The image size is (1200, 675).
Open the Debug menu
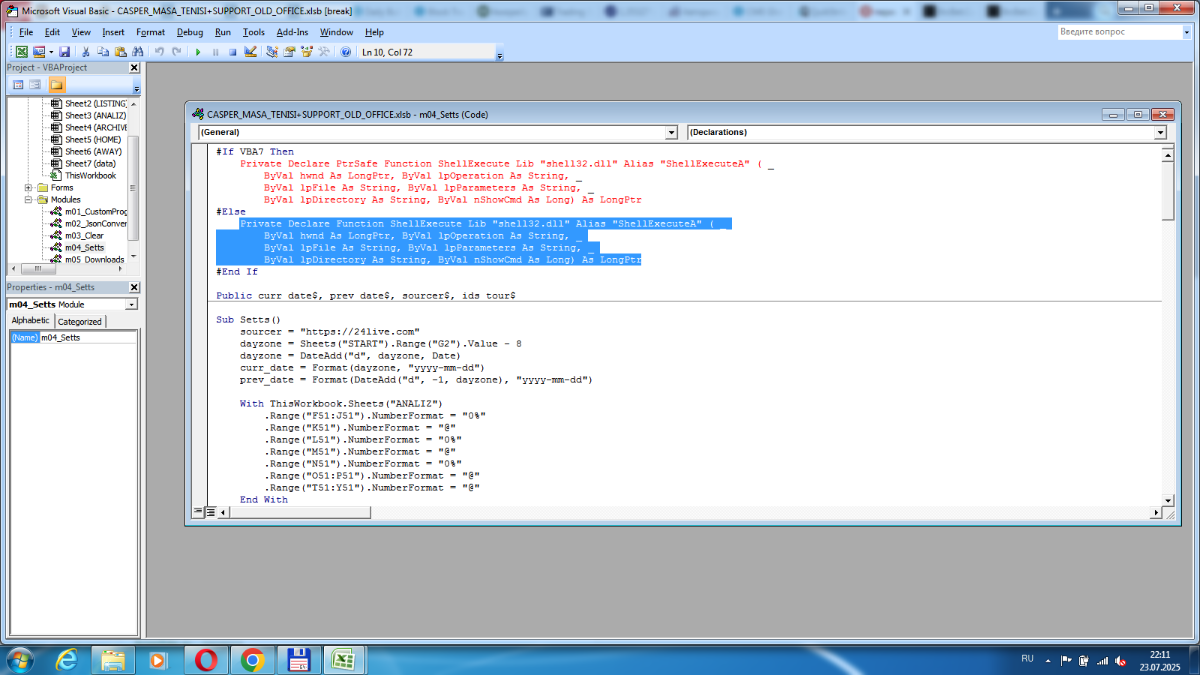[x=189, y=32]
